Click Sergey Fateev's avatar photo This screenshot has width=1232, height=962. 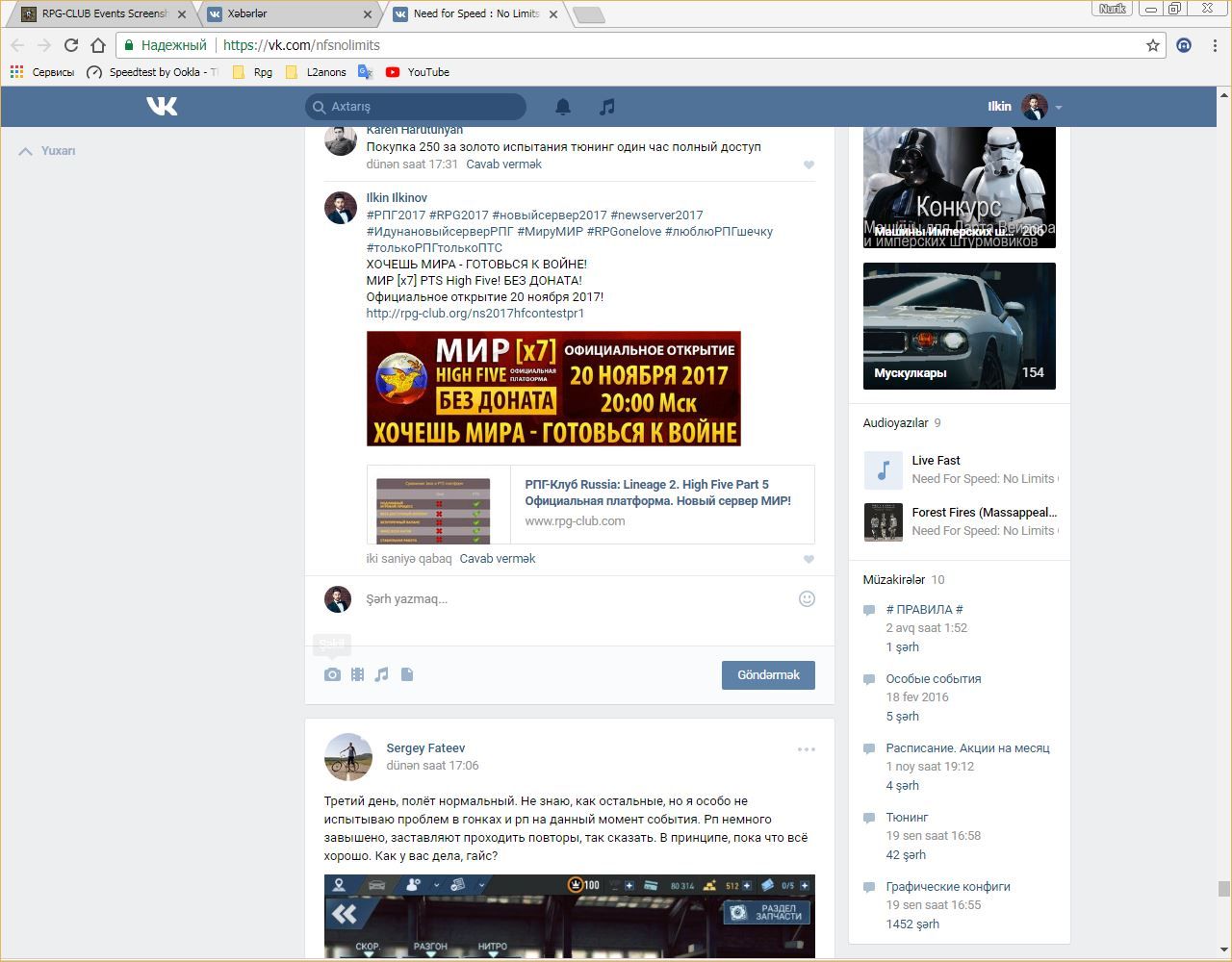click(x=347, y=757)
